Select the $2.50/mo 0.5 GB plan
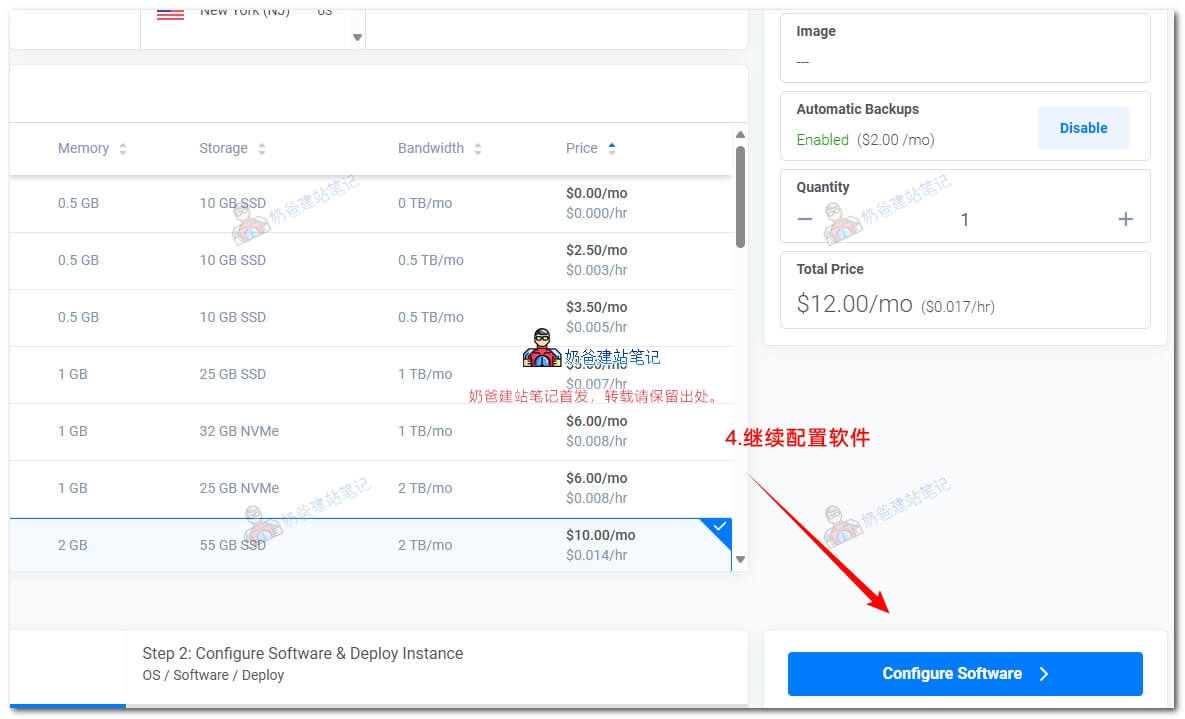The image size is (1185, 719). pyautogui.click(x=370, y=260)
